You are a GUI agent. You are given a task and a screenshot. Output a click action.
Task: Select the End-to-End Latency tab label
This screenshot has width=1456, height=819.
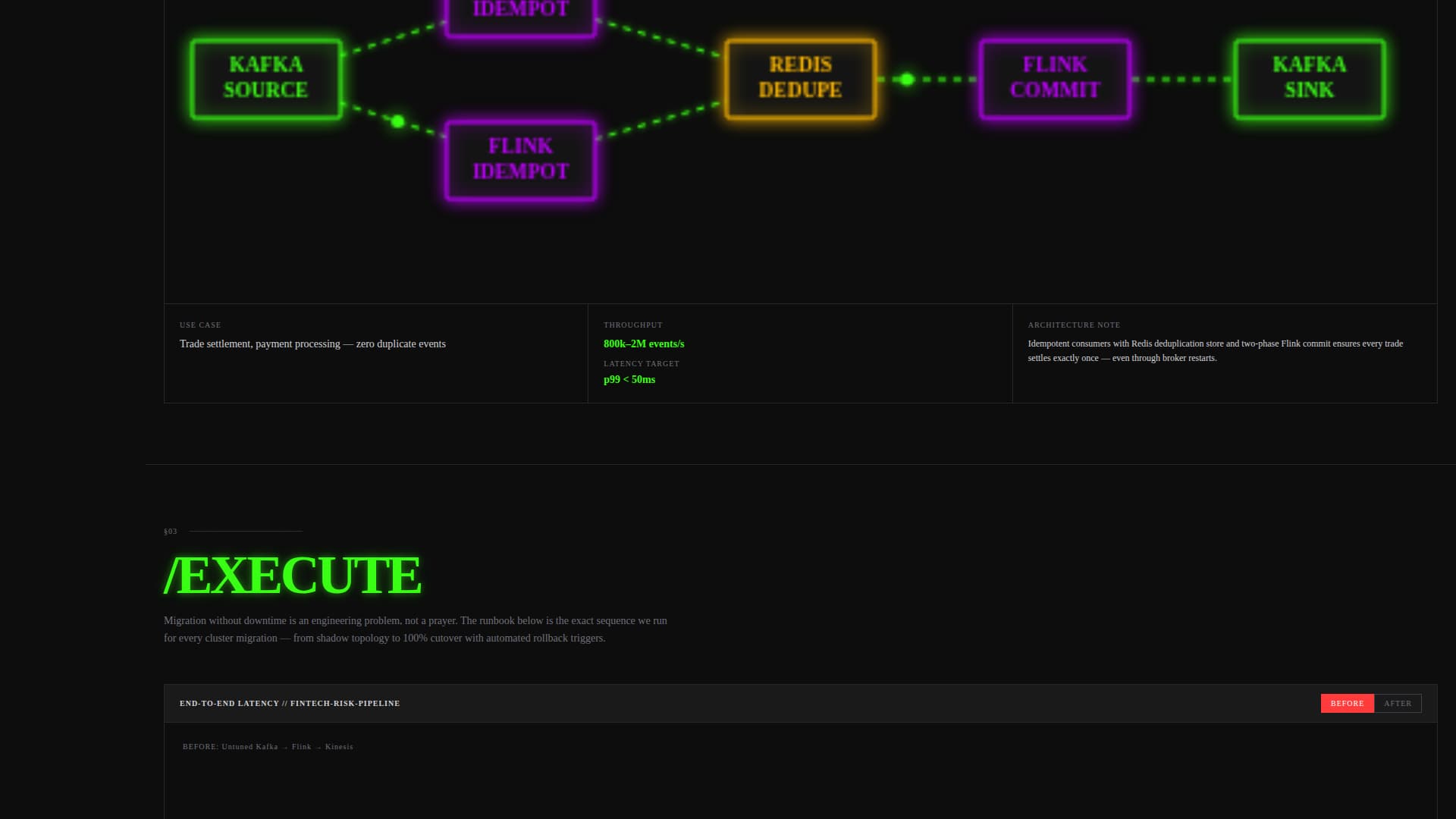pyautogui.click(x=230, y=703)
